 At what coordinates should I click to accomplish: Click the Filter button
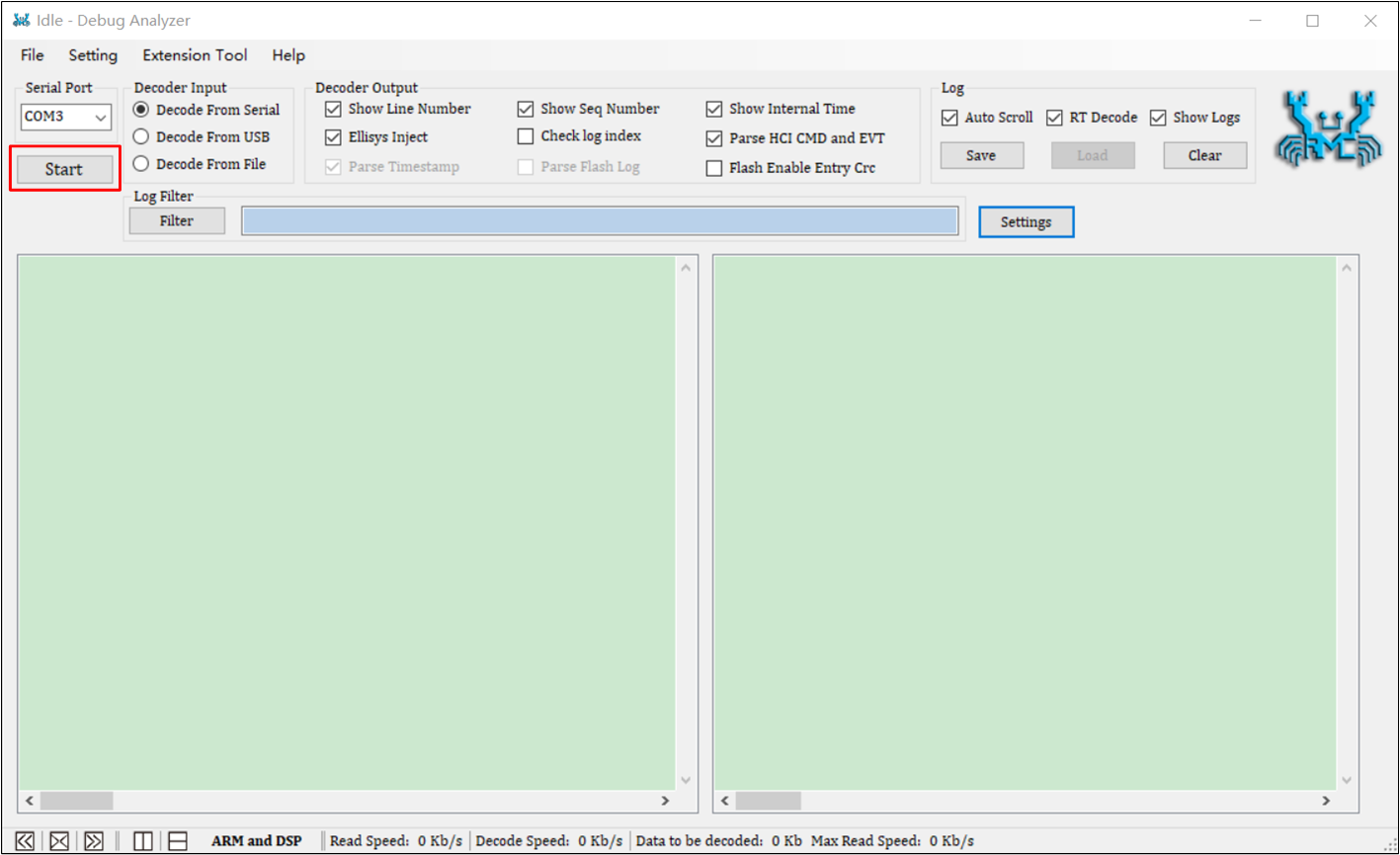coord(177,221)
